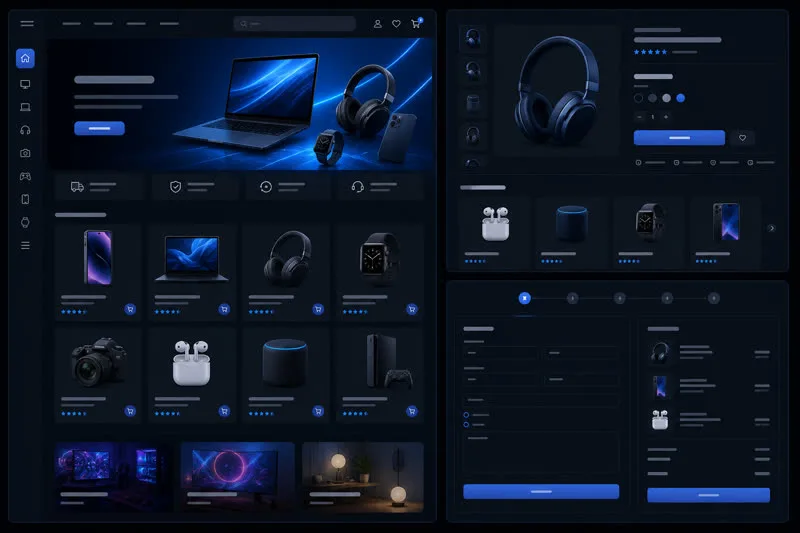Select the laptop category icon in sidebar
Viewport: 800px width, 533px height.
pos(25,107)
